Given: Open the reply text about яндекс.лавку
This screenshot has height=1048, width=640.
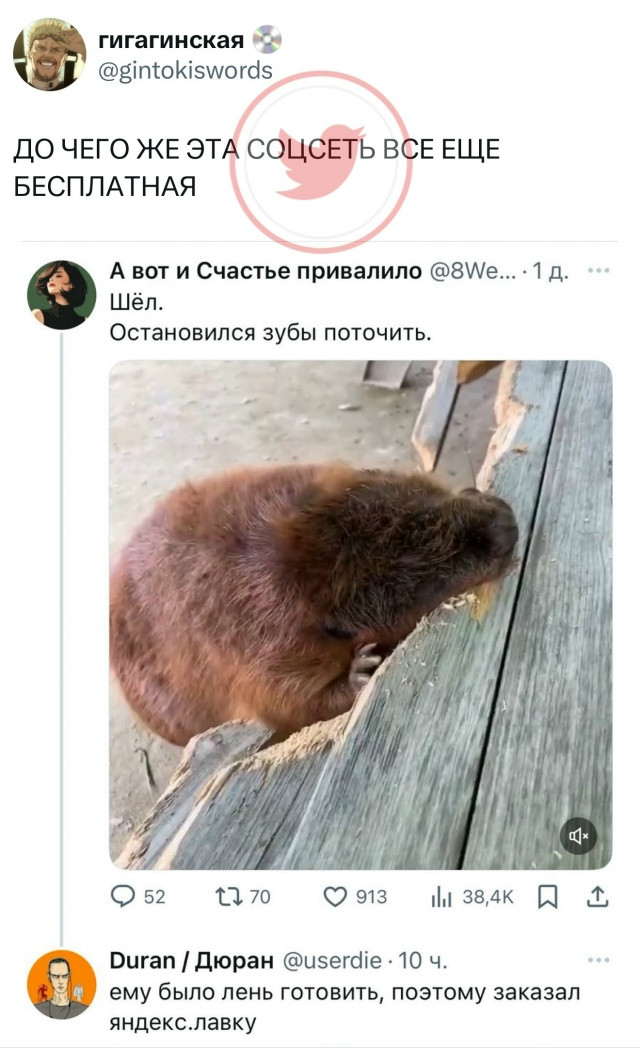Looking at the screenshot, I should 345,1007.
